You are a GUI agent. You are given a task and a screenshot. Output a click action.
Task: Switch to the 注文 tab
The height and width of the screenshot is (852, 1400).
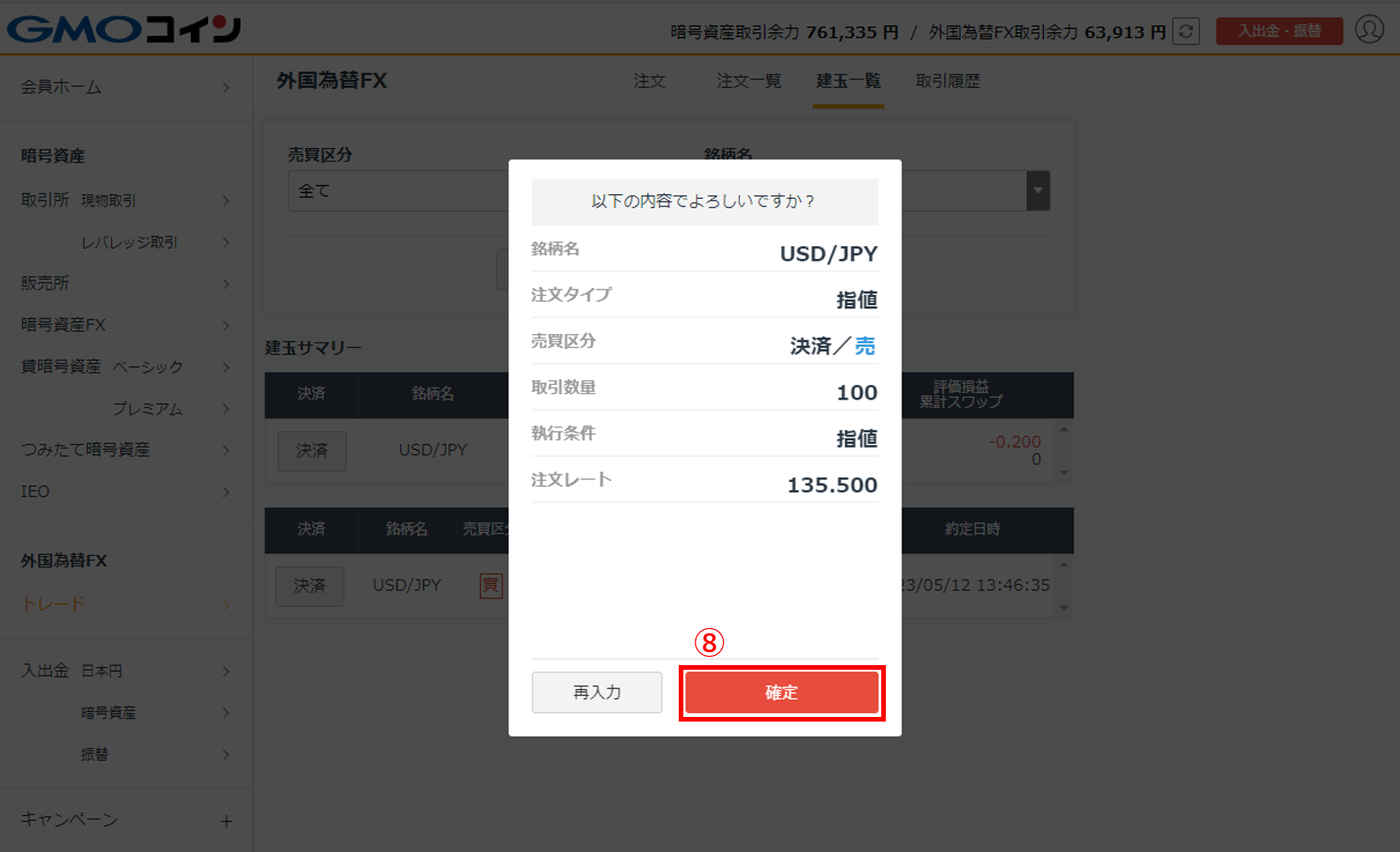click(x=649, y=81)
